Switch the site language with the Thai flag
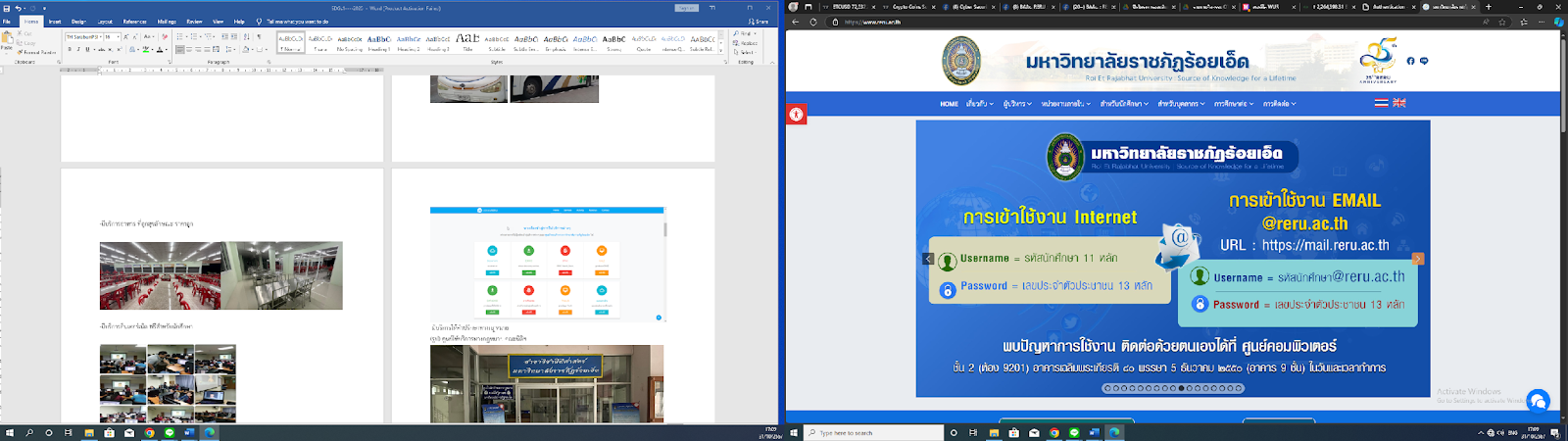 click(1382, 103)
